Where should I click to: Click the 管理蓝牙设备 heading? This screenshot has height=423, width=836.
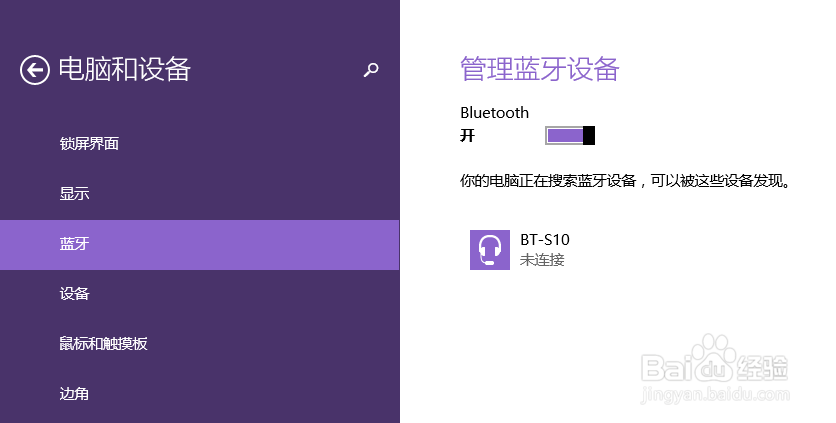coord(540,69)
